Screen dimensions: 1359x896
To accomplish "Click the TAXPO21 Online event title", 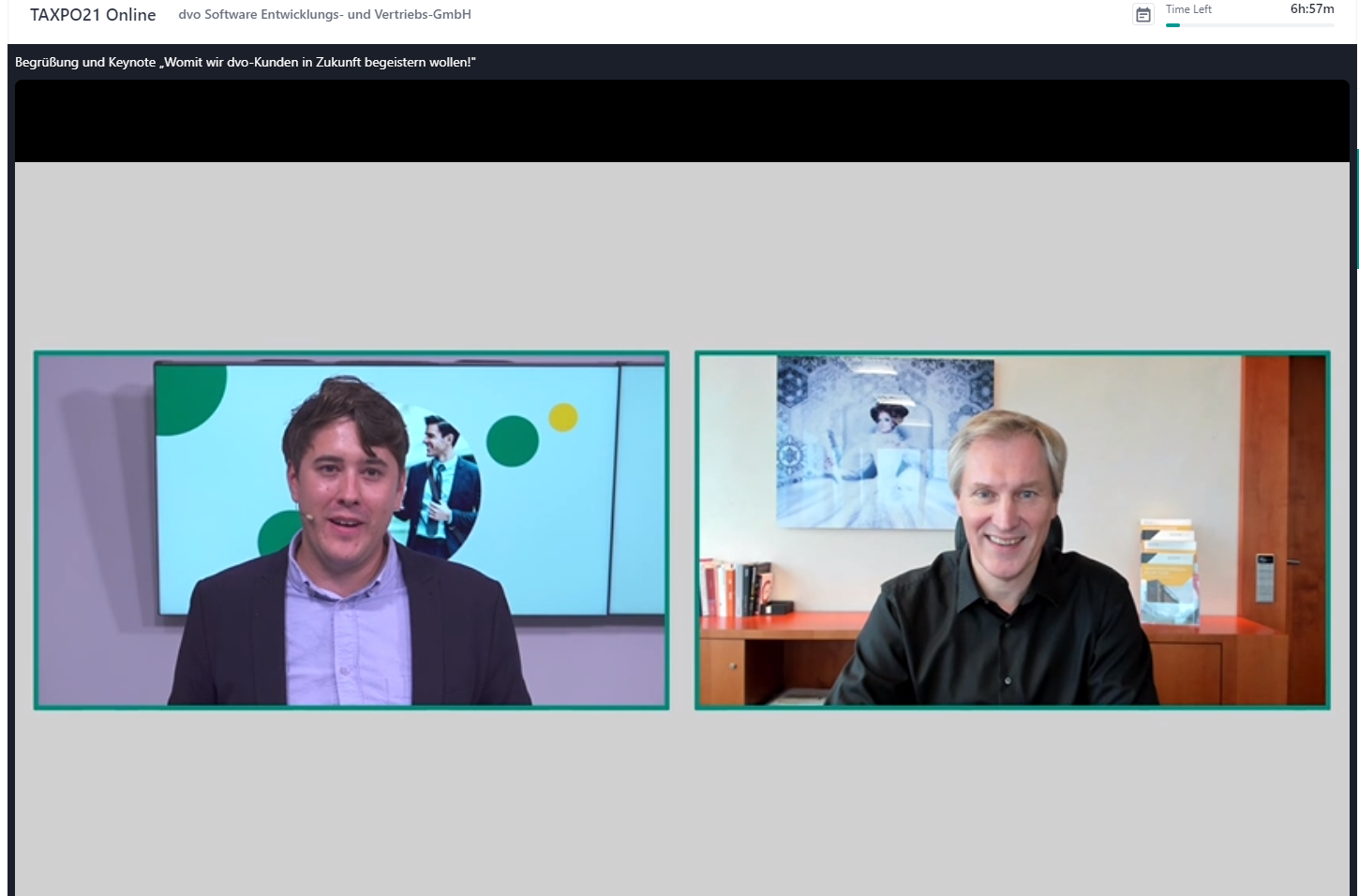I will pos(93,15).
